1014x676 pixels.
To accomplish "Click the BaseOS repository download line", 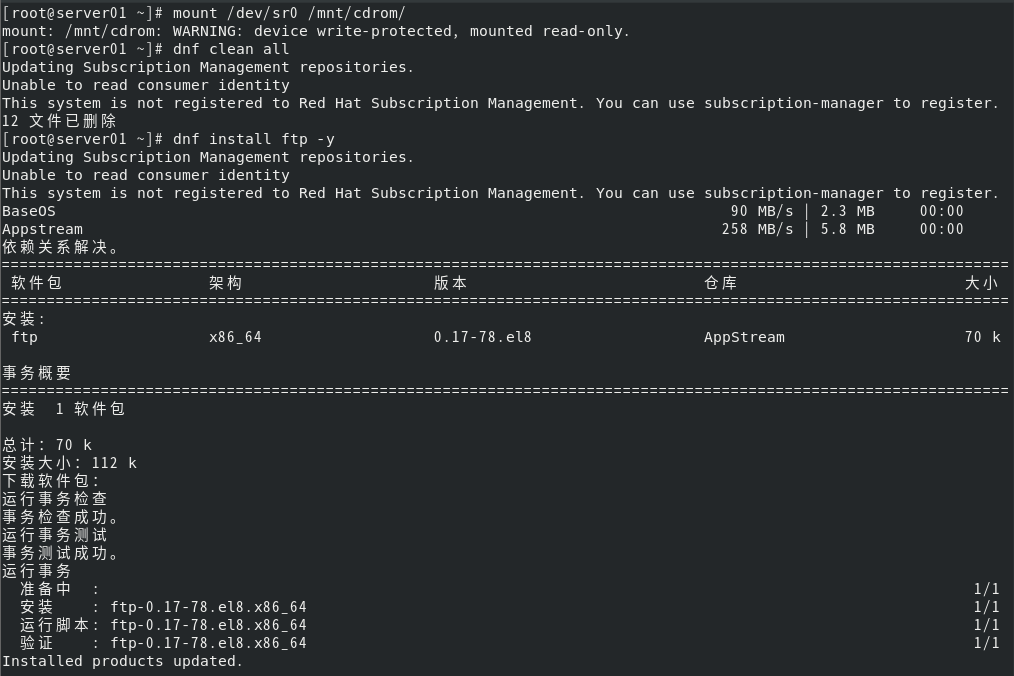I will tap(482, 211).
